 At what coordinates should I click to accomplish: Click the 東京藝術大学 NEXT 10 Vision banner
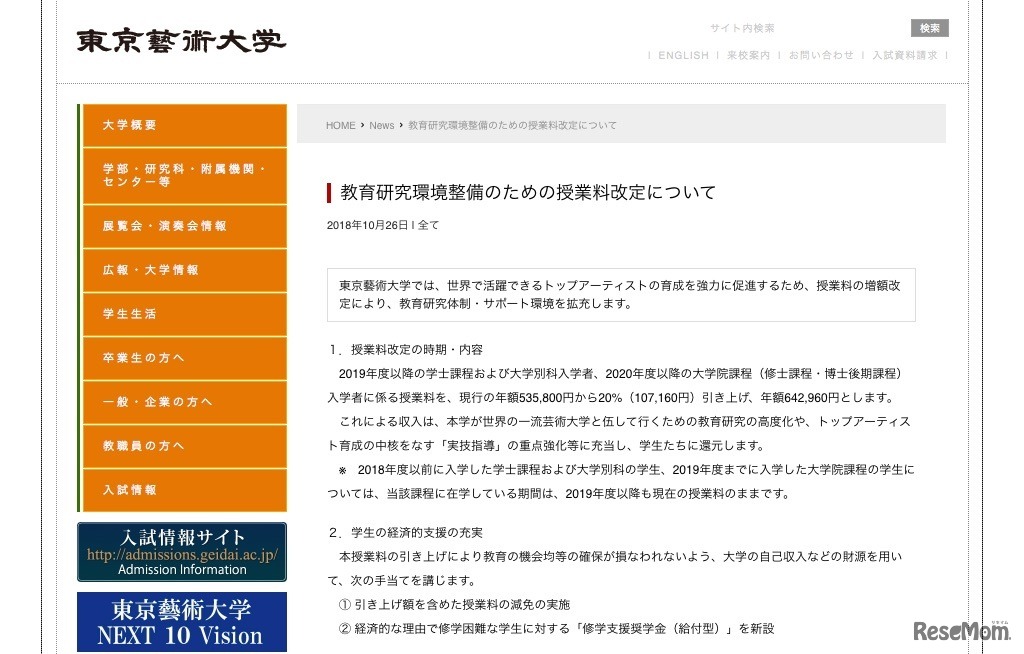point(182,622)
